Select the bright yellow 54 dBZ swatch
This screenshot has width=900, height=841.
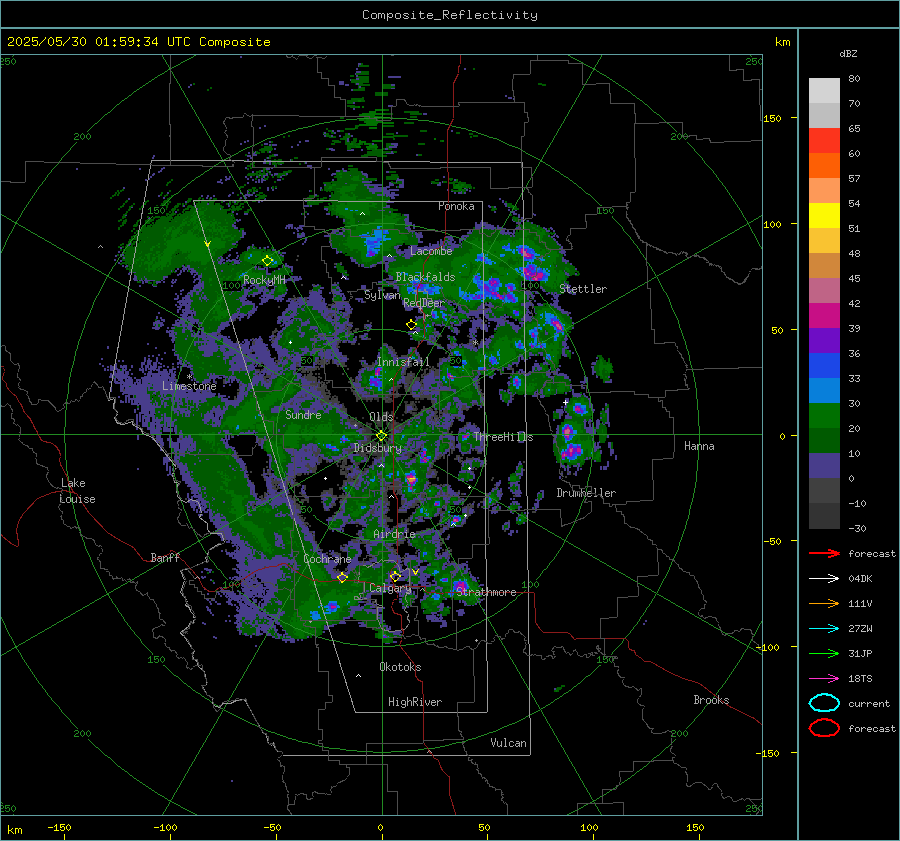point(824,215)
